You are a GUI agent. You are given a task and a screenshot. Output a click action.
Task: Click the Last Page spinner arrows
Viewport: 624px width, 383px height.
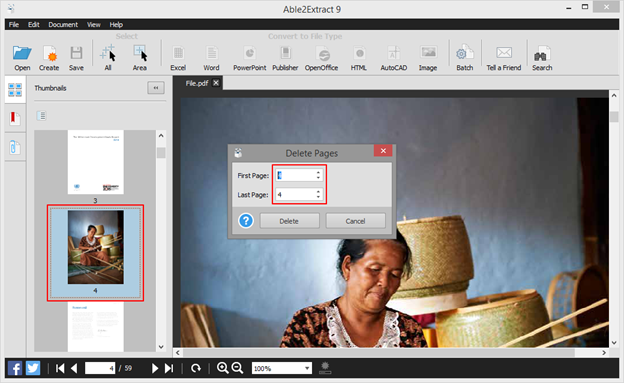[318, 194]
